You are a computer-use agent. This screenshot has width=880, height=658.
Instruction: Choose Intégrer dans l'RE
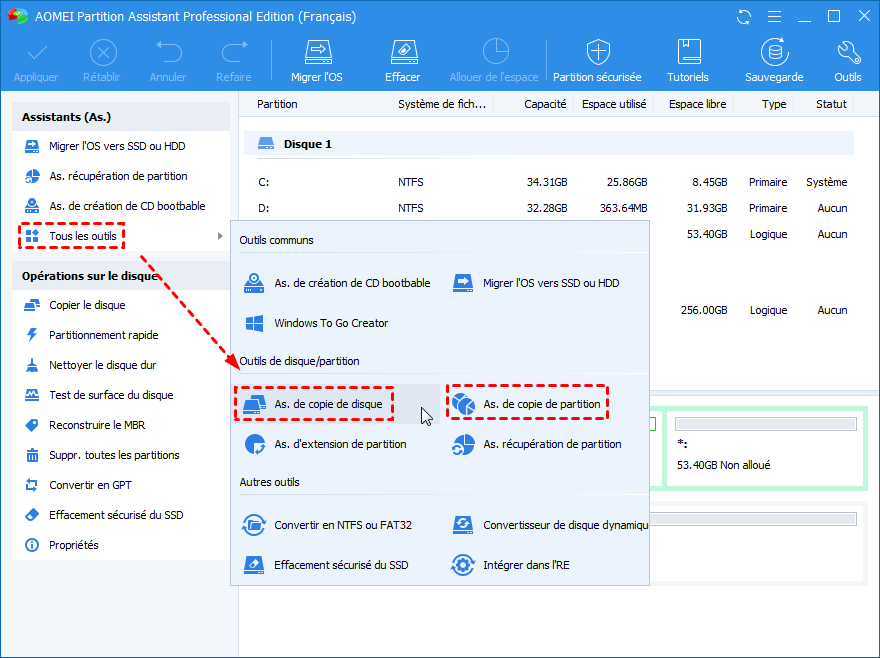511,565
